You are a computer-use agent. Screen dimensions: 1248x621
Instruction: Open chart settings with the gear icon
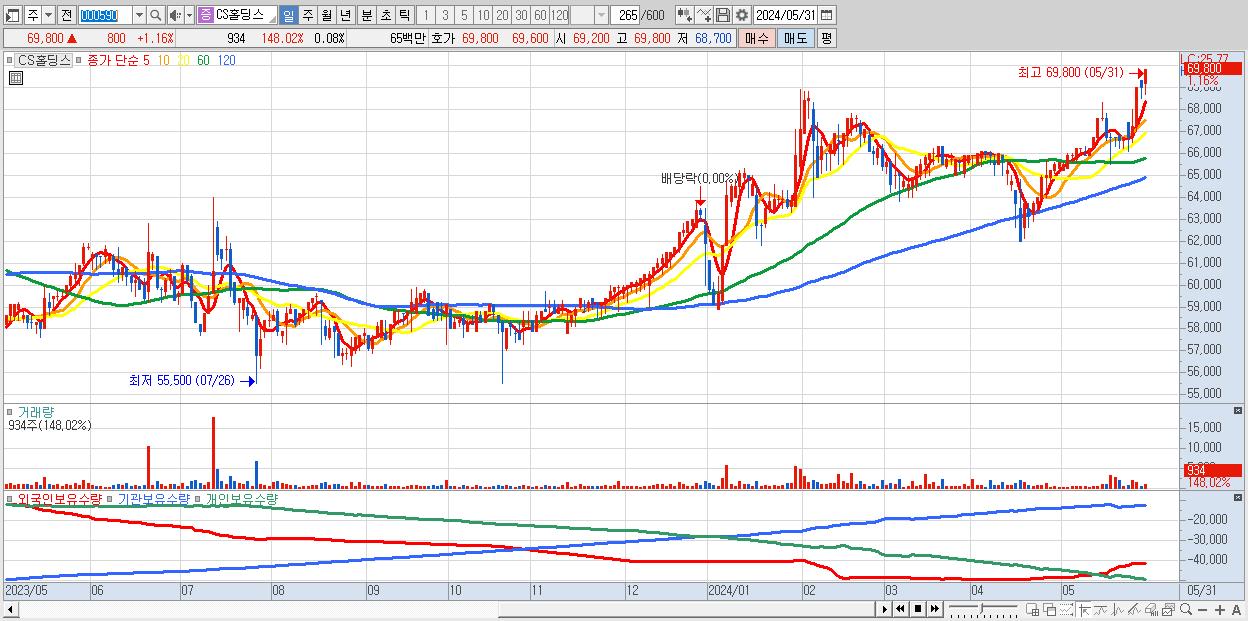[x=742, y=15]
